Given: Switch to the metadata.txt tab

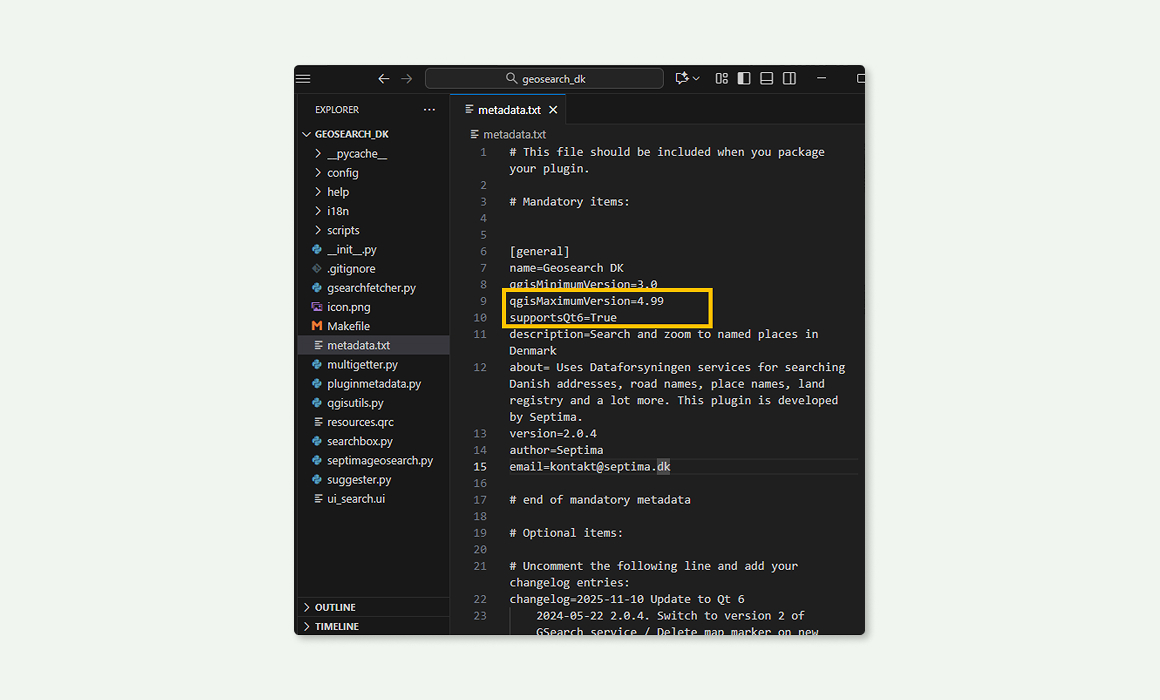Looking at the screenshot, I should (508, 110).
